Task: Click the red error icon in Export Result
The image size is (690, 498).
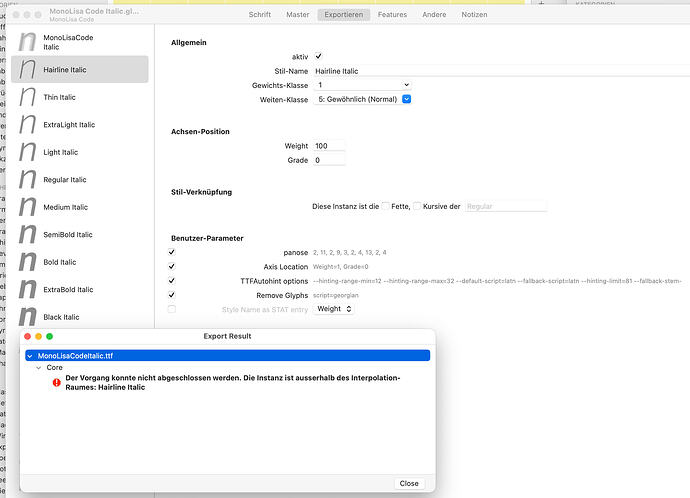Action: coord(56,383)
